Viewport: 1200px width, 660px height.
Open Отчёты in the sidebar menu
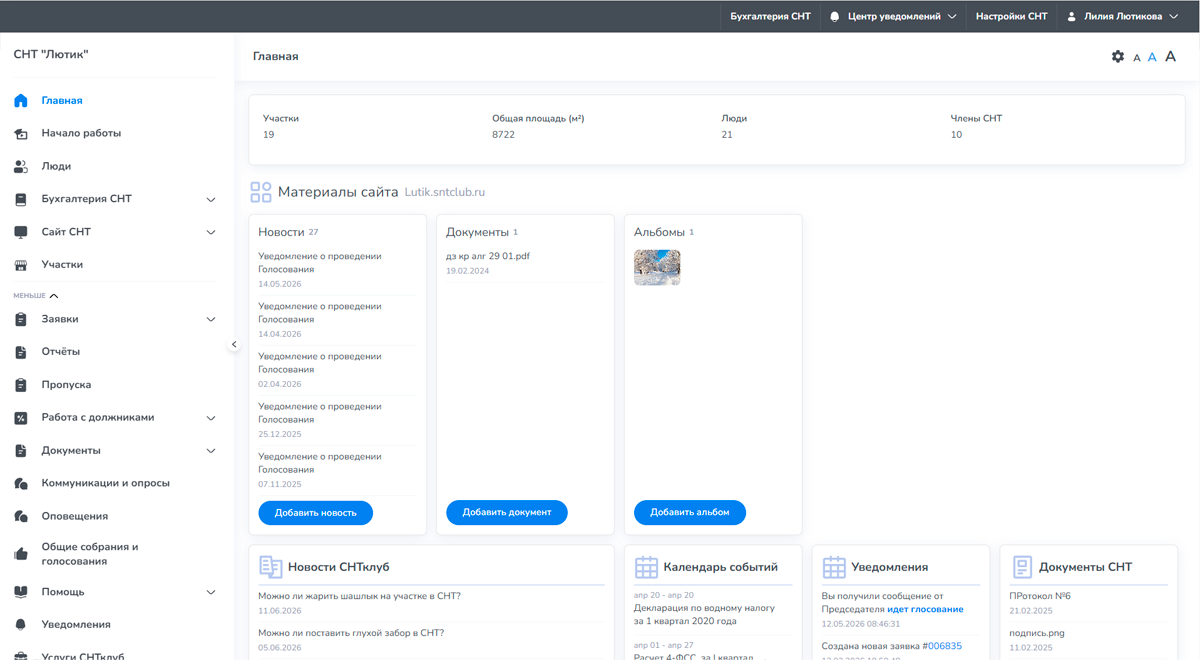(61, 352)
